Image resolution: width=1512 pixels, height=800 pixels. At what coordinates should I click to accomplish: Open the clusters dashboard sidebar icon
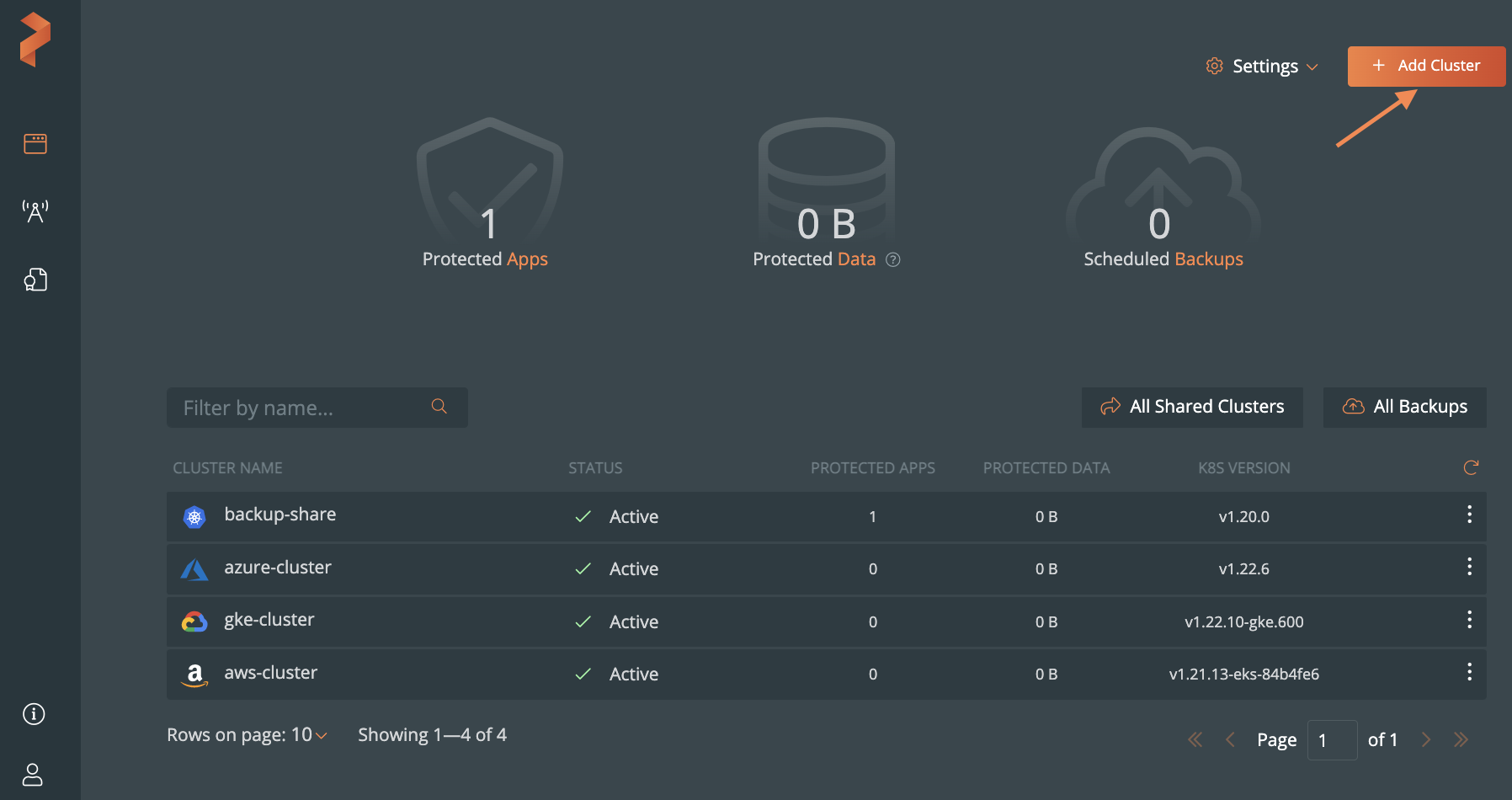click(x=35, y=144)
